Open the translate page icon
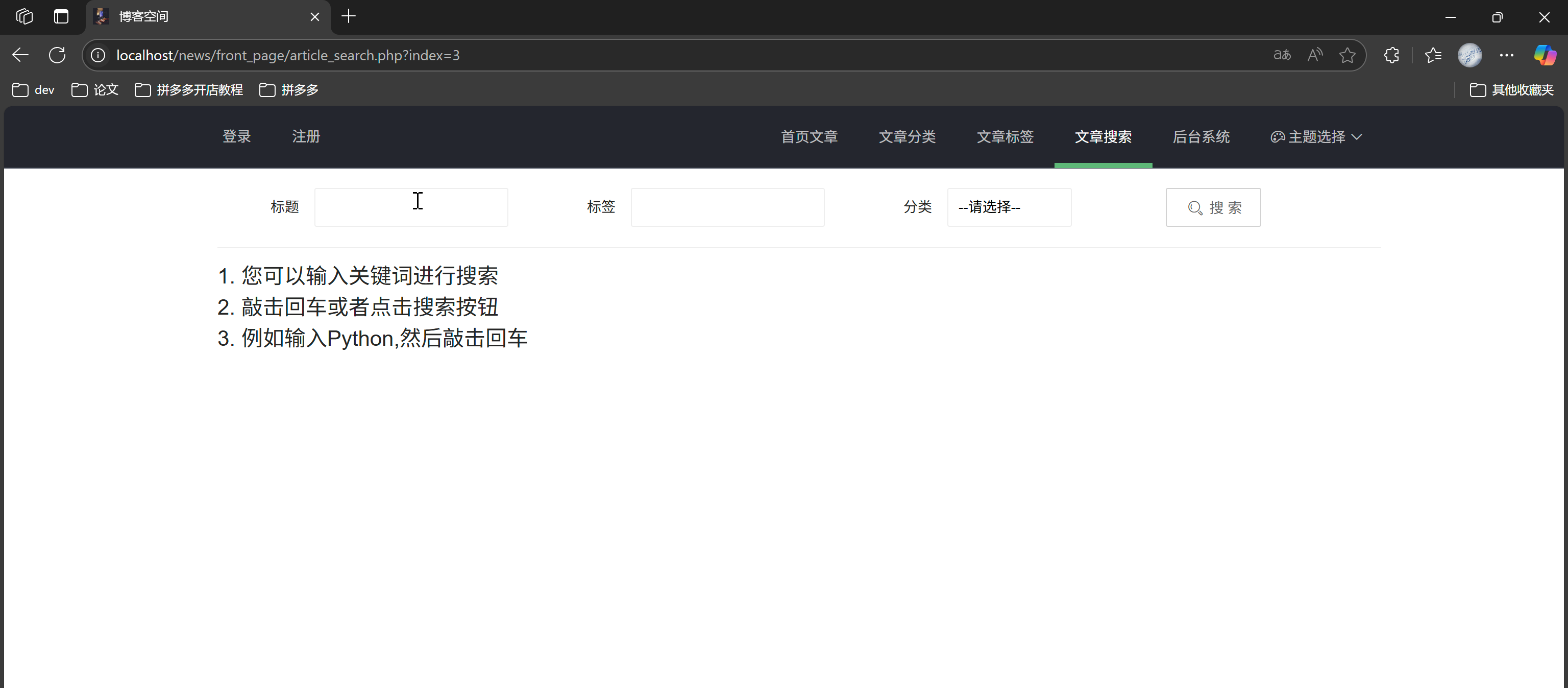The width and height of the screenshot is (1568, 688). [x=1282, y=55]
